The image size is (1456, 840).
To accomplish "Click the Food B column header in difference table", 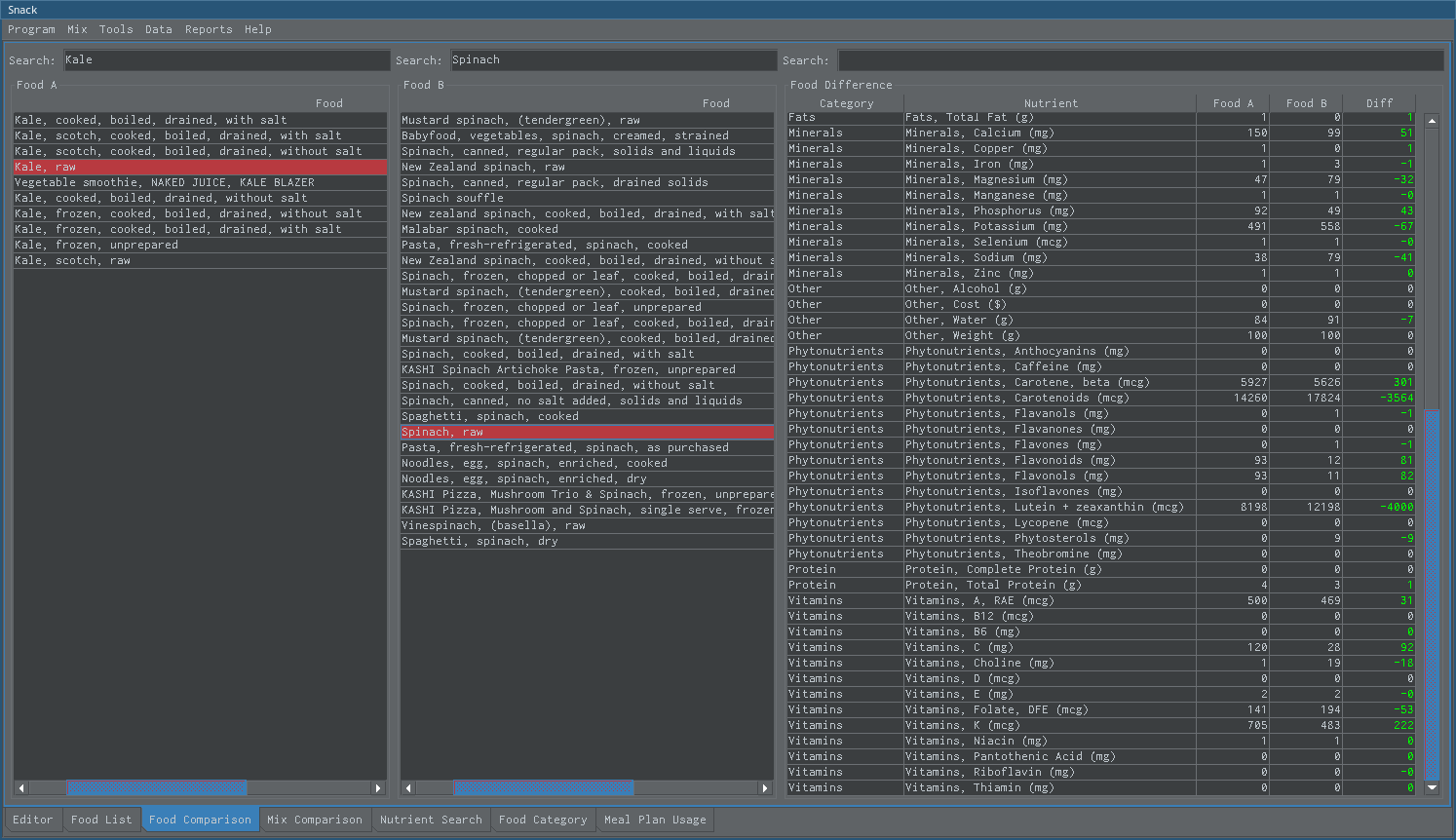I will 1306,103.
